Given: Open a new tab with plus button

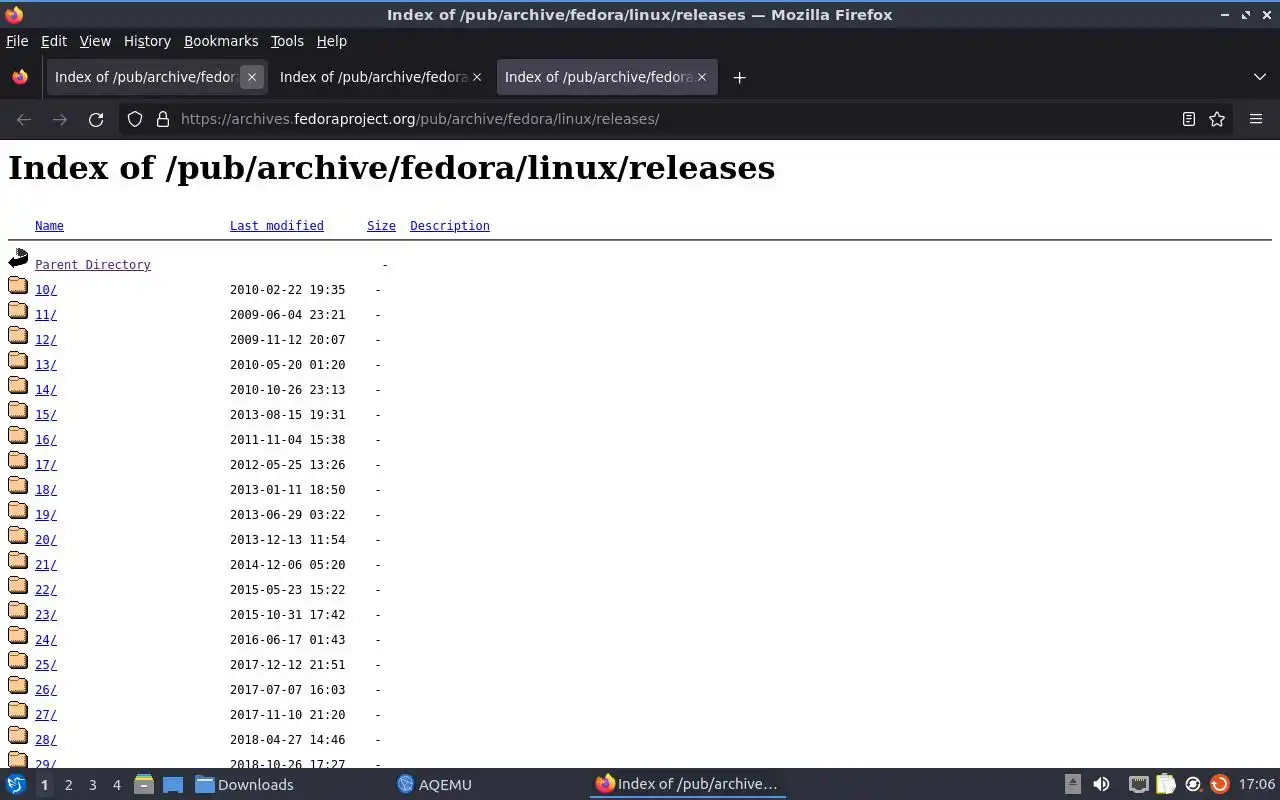Looking at the screenshot, I should (739, 77).
